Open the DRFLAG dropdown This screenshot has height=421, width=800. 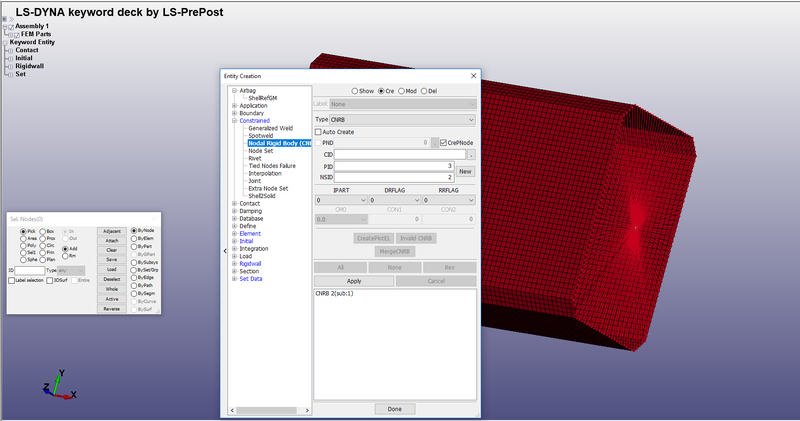coord(394,200)
